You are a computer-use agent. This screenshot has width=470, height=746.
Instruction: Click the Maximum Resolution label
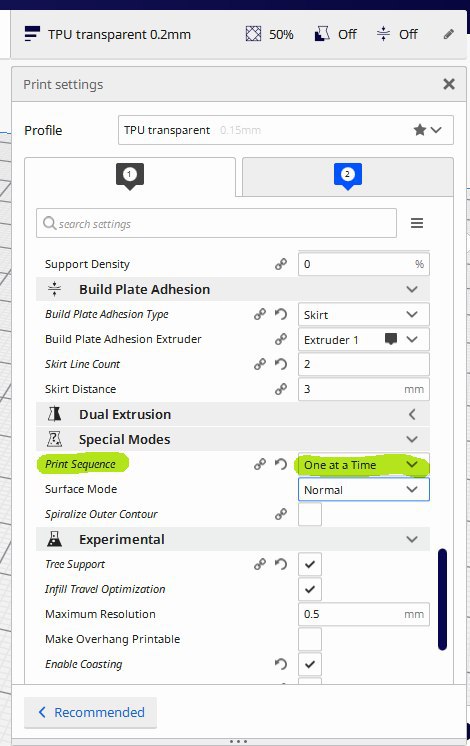point(100,614)
